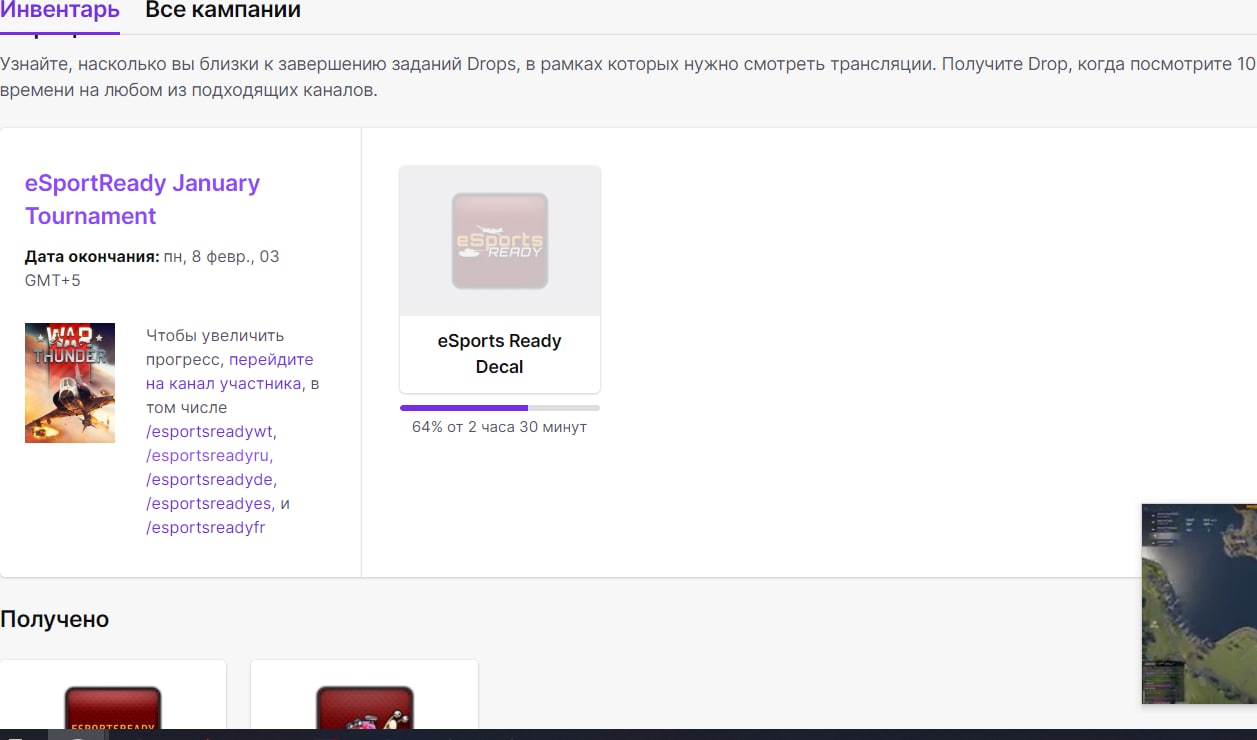Click the 64% от 2 часа 30 минут text
The height and width of the screenshot is (740, 1257).
point(499,427)
